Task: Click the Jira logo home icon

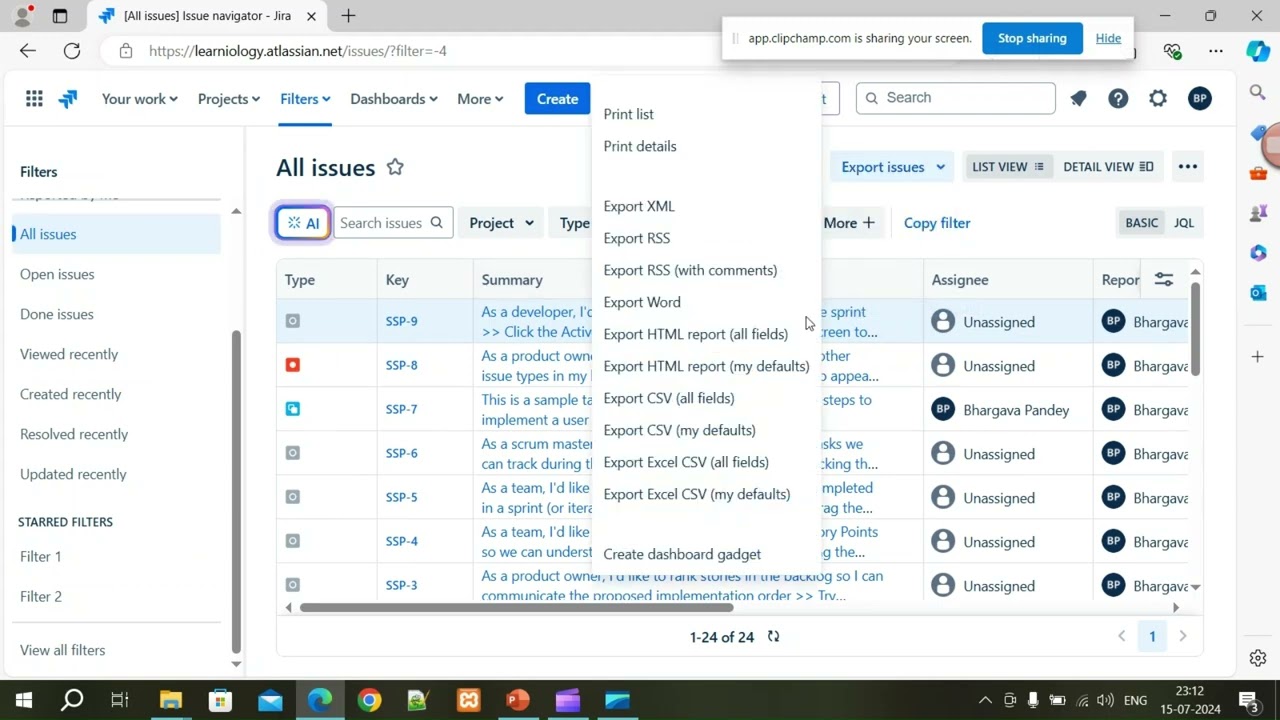Action: point(68,98)
